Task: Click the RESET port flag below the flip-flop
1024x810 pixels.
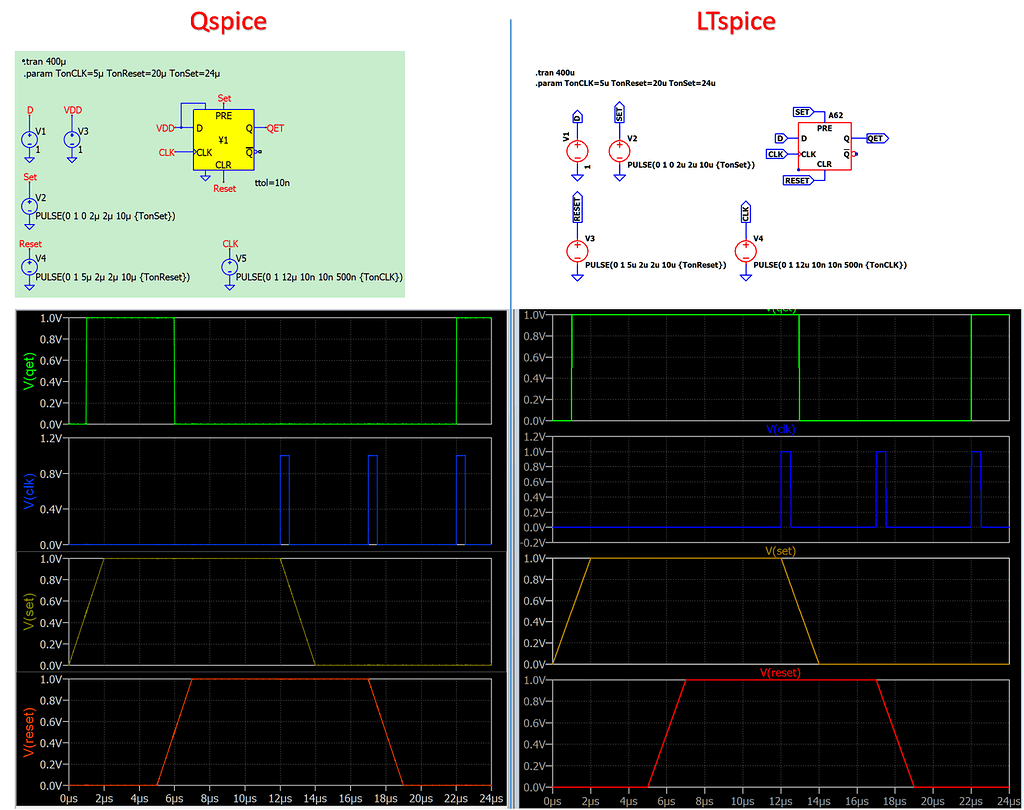Action: click(x=799, y=180)
